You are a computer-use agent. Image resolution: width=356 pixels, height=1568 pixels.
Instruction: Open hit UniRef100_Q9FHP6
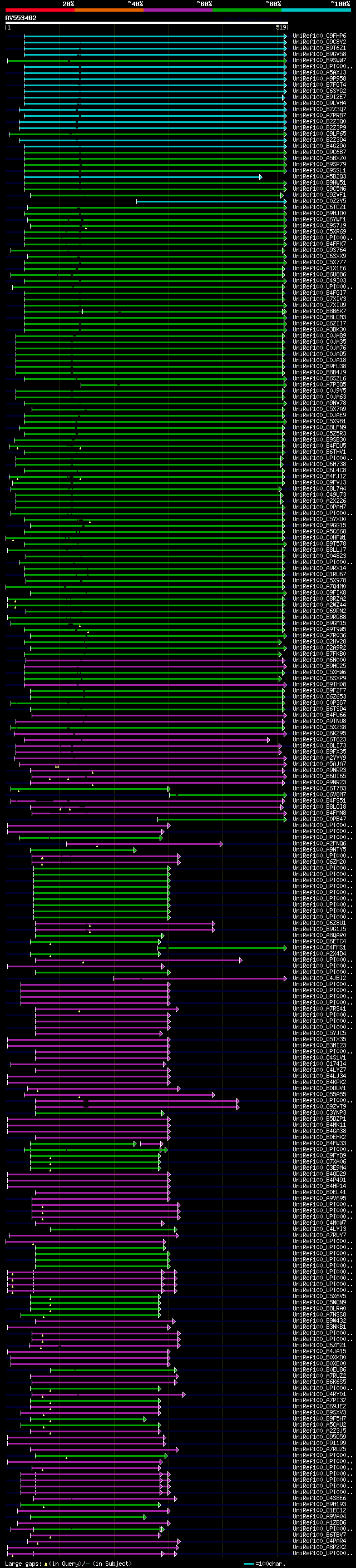pos(319,36)
